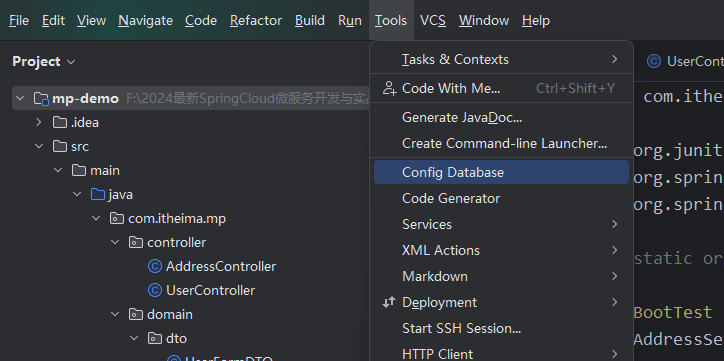This screenshot has width=724, height=361.
Task: Collapse the domain package
Action: point(115,314)
